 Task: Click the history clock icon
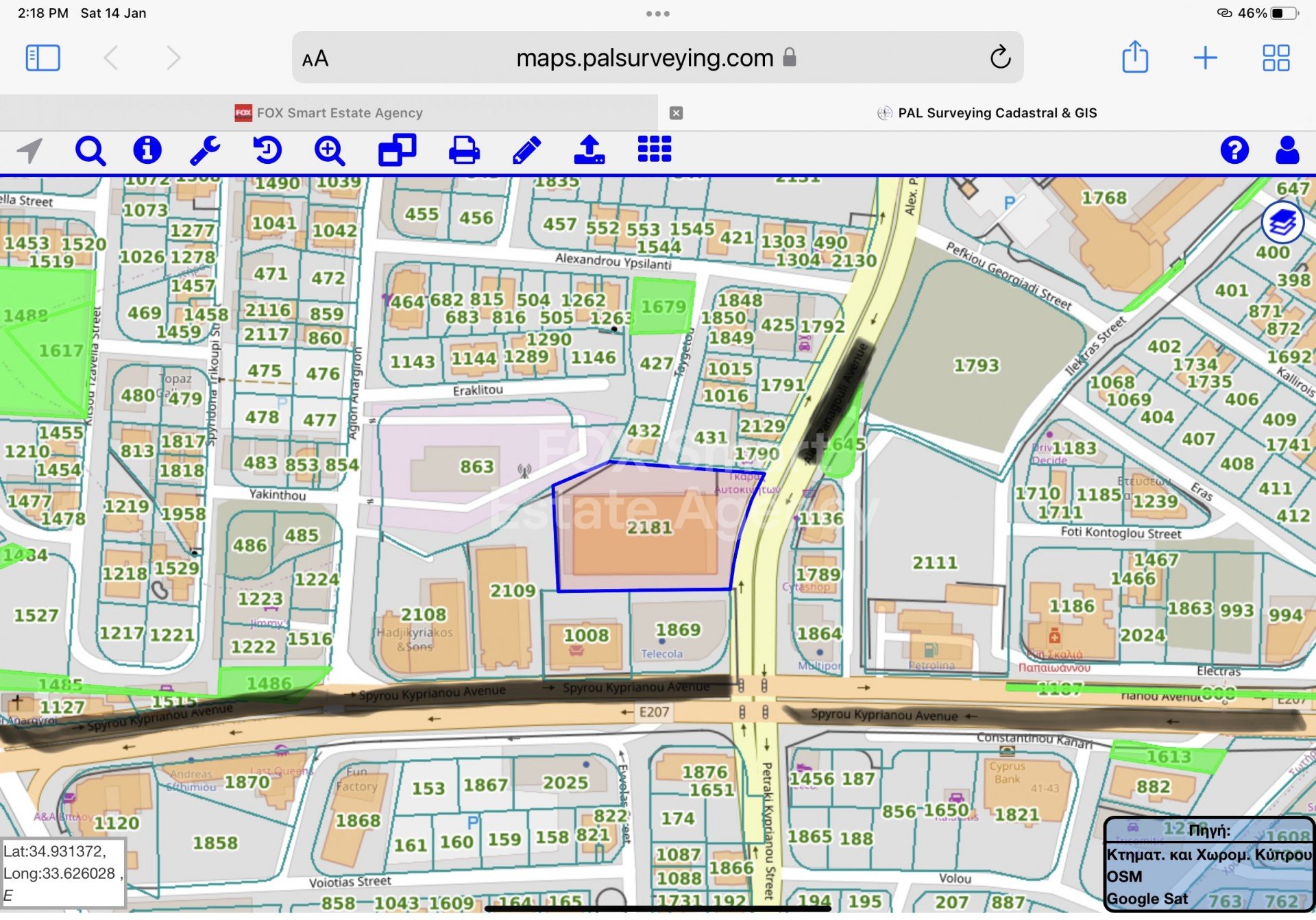267,150
